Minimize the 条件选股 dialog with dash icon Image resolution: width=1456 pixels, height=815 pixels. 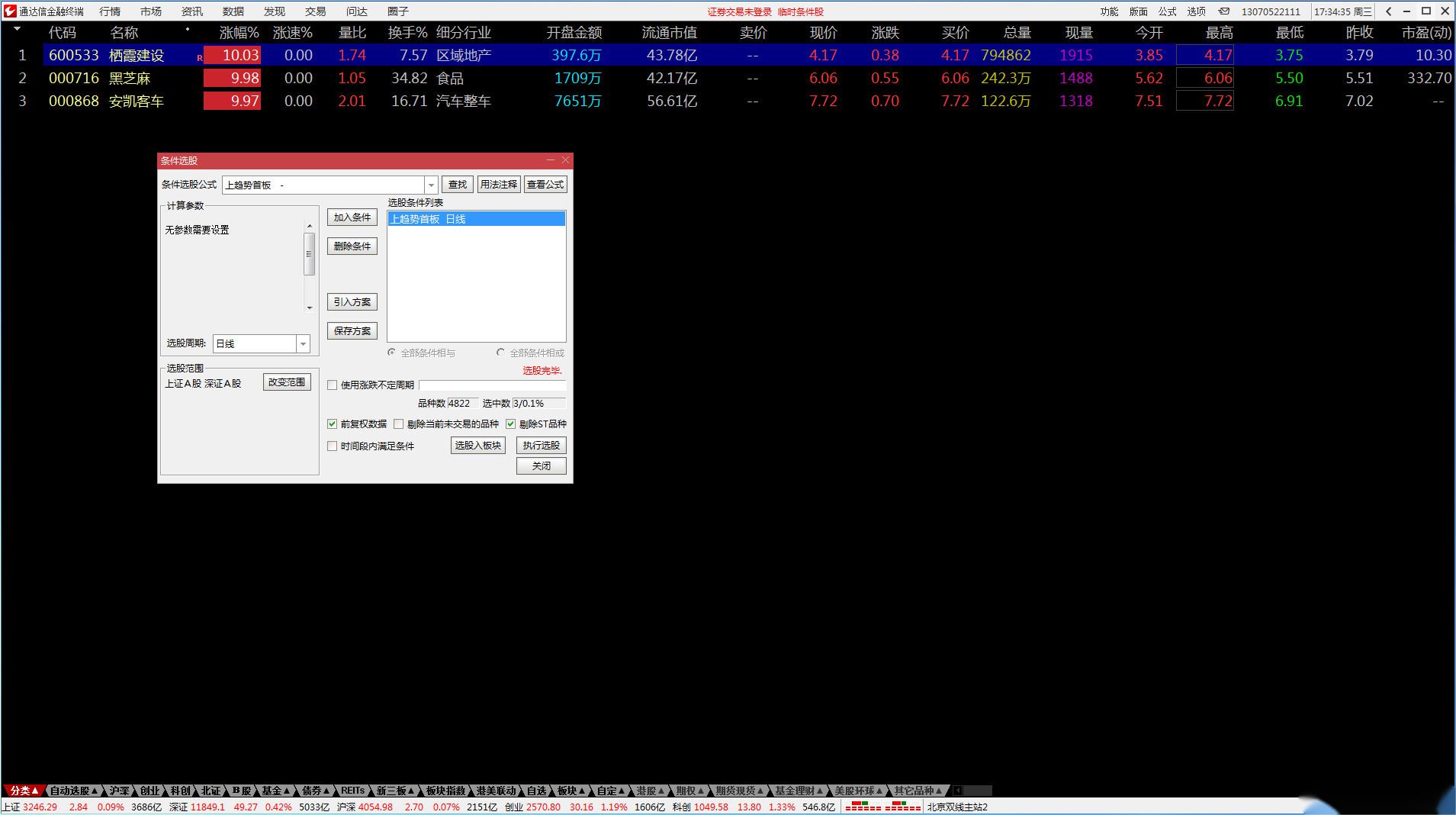[551, 160]
